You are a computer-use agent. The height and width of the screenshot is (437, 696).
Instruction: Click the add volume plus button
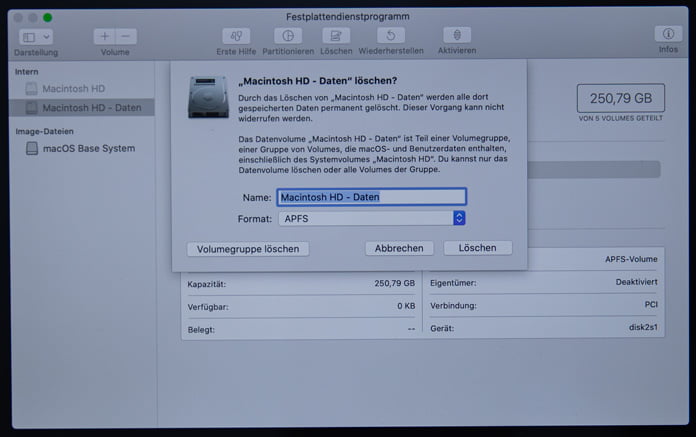click(105, 36)
